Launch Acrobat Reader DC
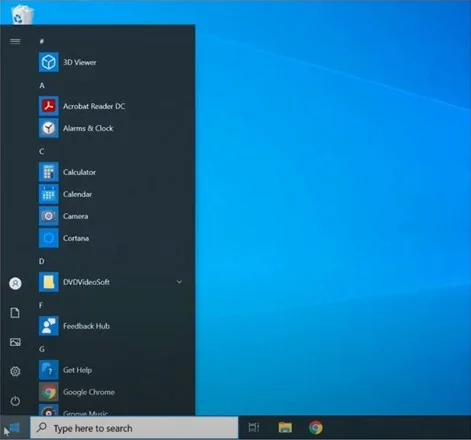This screenshot has width=471, height=440. click(x=112, y=106)
